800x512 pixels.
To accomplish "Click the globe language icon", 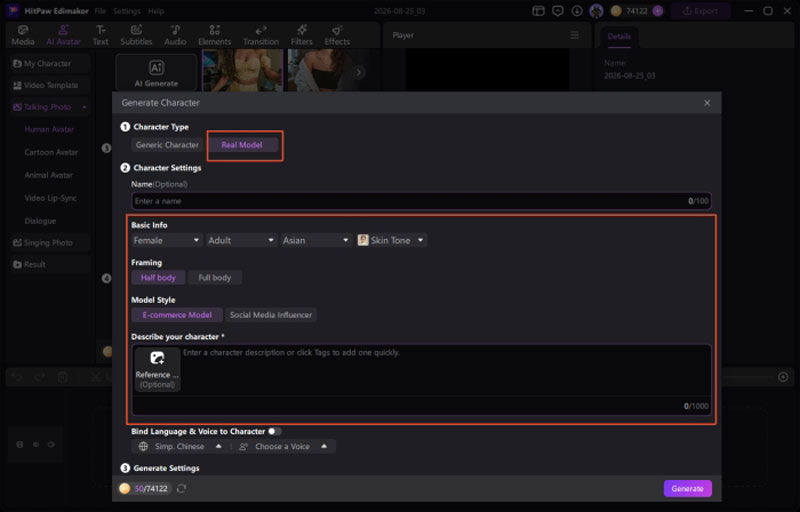I will 143,447.
